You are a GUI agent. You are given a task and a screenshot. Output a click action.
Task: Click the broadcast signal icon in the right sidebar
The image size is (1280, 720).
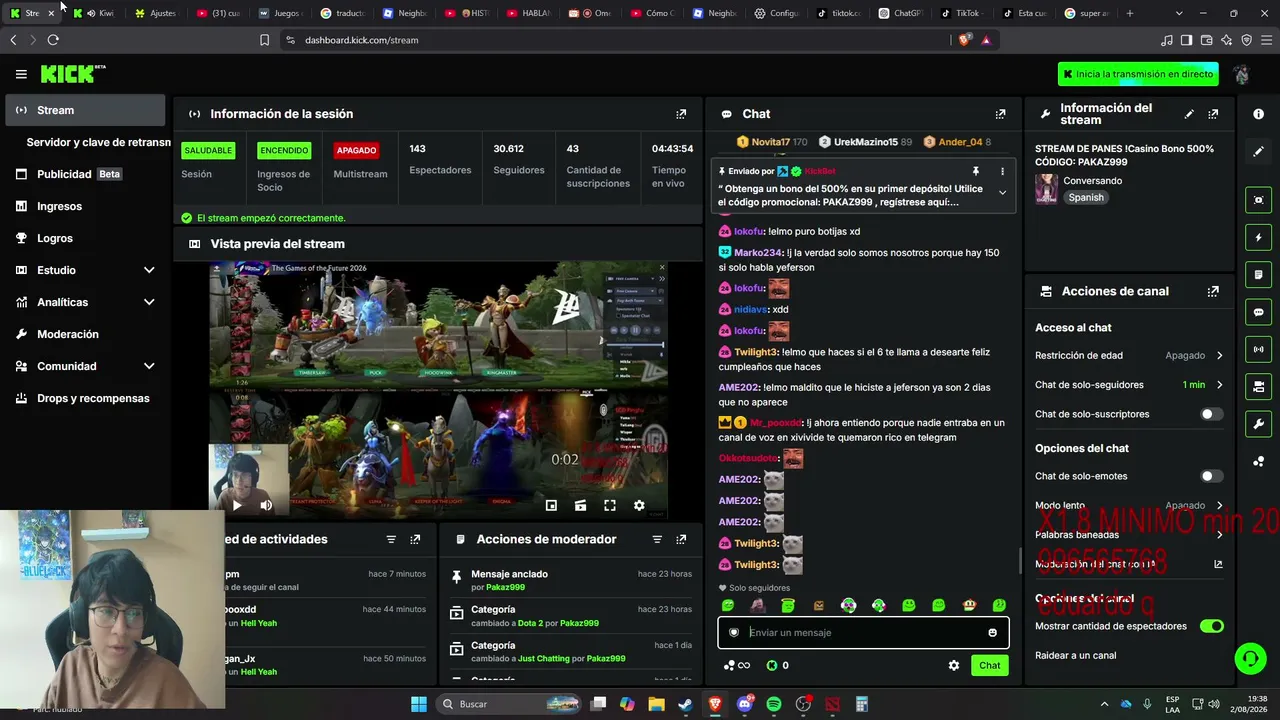1258,349
